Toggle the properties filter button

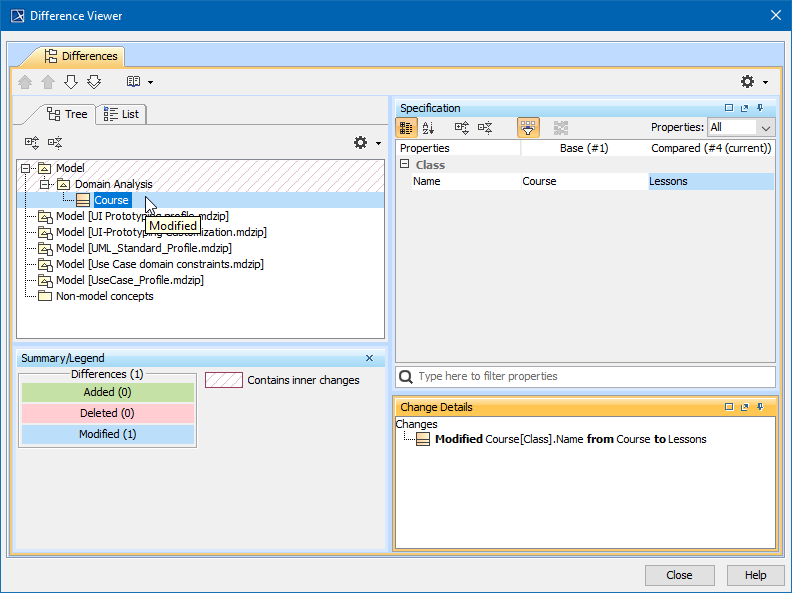pos(528,128)
